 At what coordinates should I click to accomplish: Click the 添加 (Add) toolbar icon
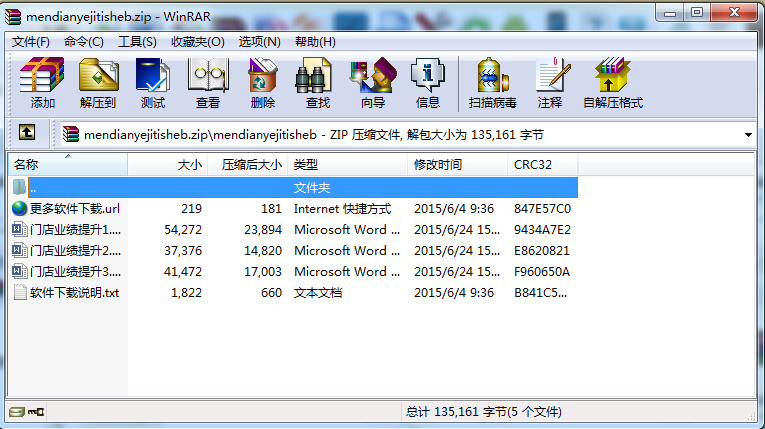(x=42, y=76)
